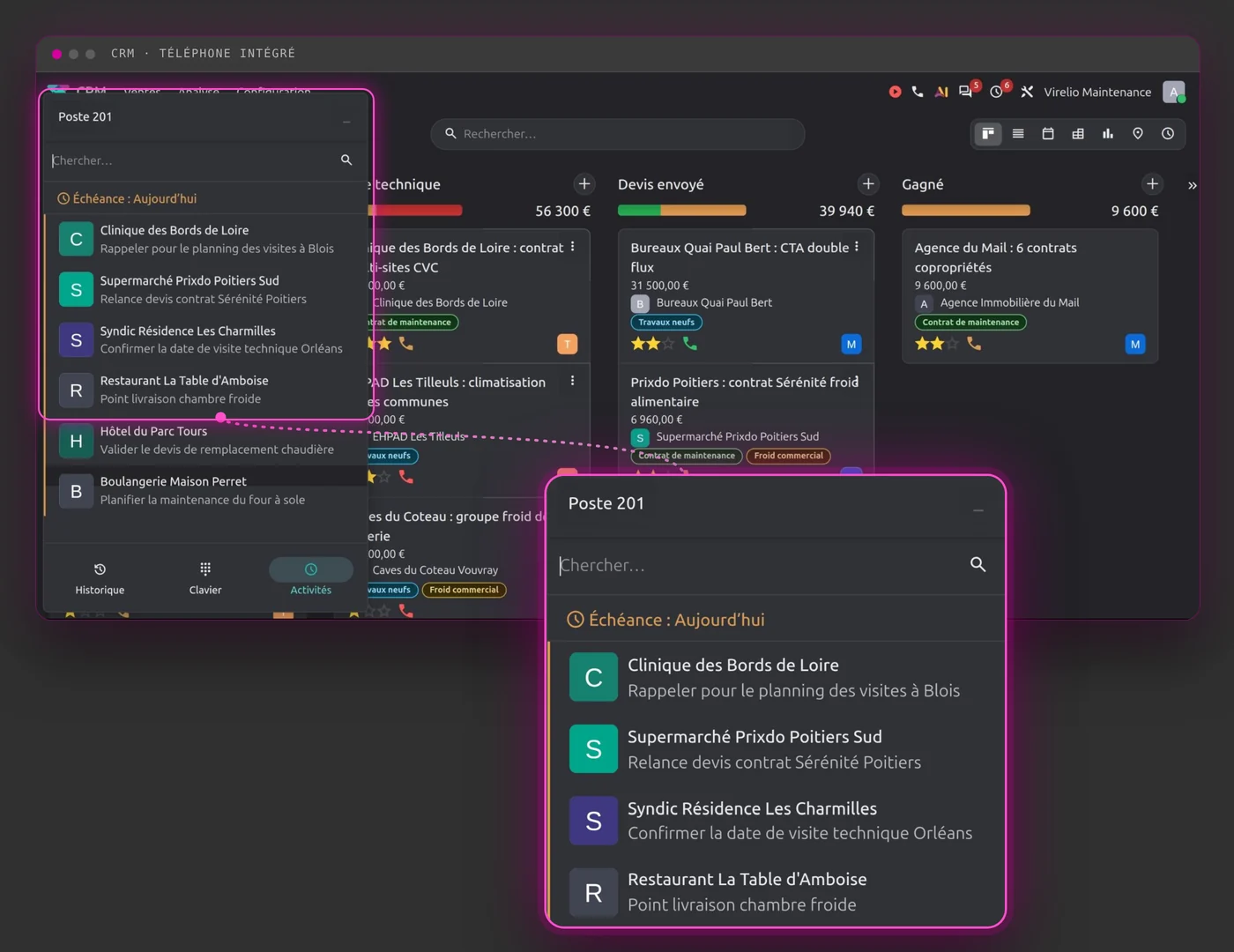Open the AI assistant icon in top bar
This screenshot has width=1234, height=952.
pos(941,92)
